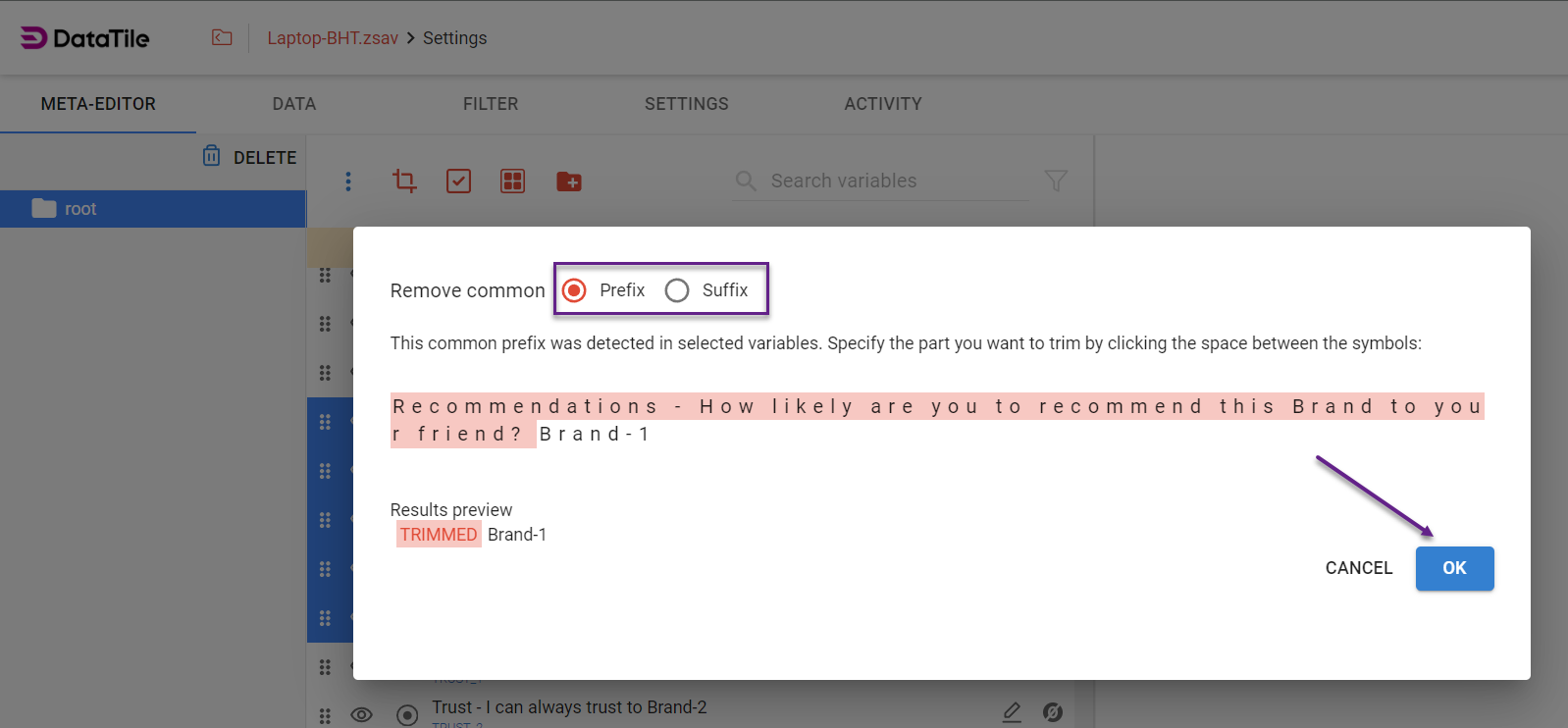
Task: Click the DataTile logo
Action: coord(85,38)
